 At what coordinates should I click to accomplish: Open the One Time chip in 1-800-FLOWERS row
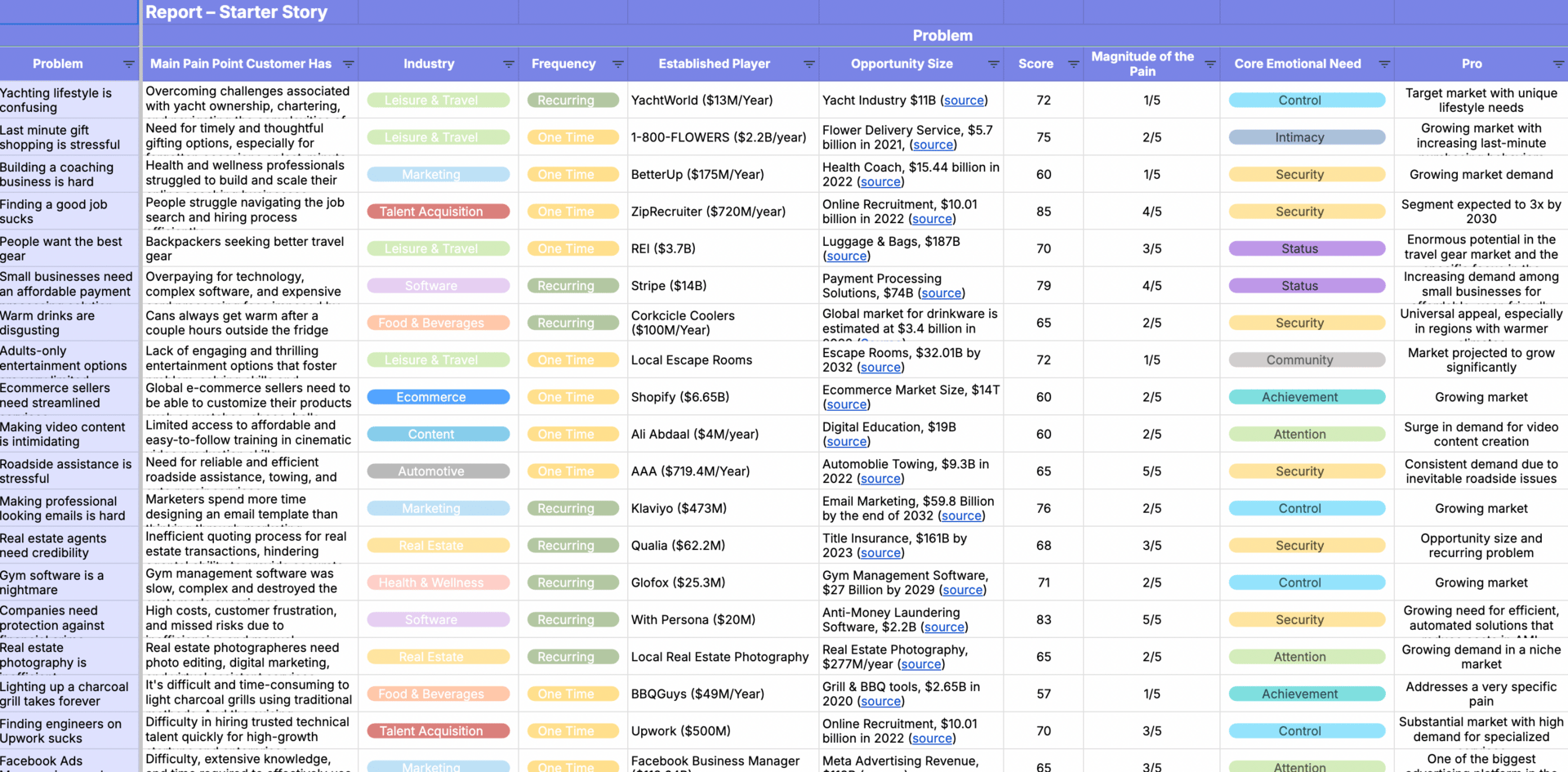point(572,137)
